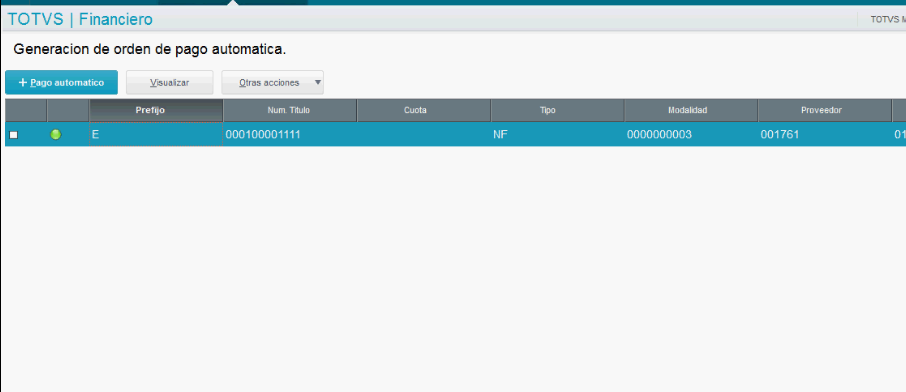The width and height of the screenshot is (906, 392).
Task: Click the blank header above the row checkbox
Action: (x=26, y=110)
